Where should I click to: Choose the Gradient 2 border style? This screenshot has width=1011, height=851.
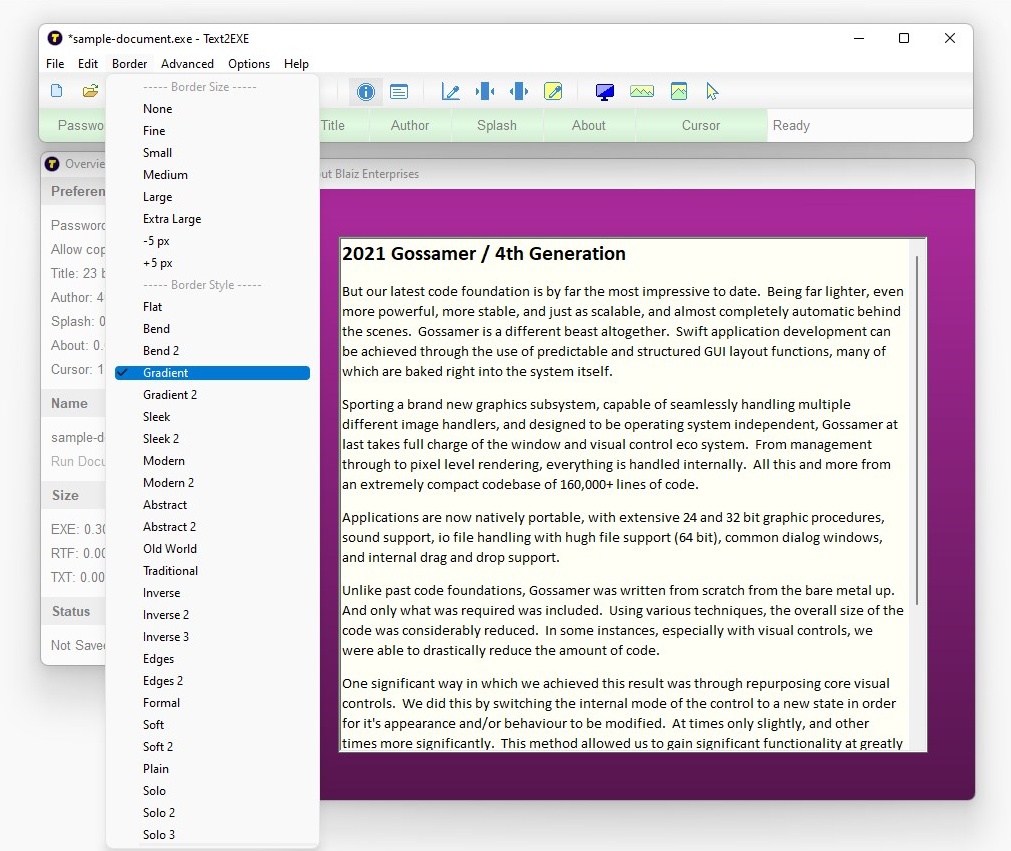pyautogui.click(x=170, y=395)
